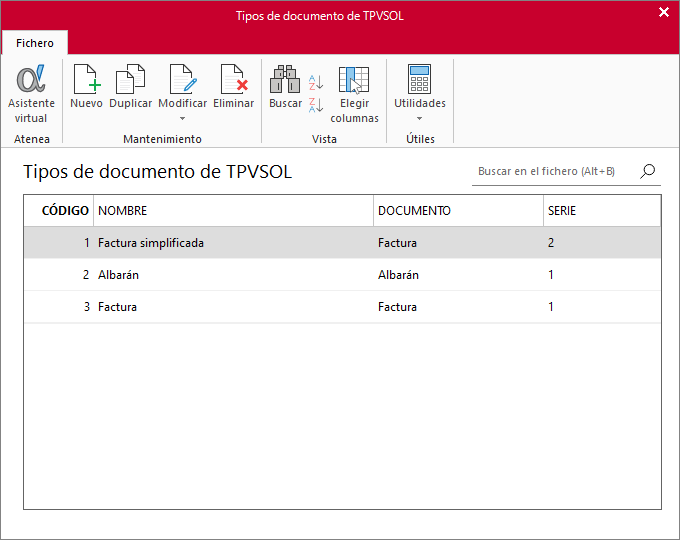Sort by the NOMBRE column header

click(233, 211)
